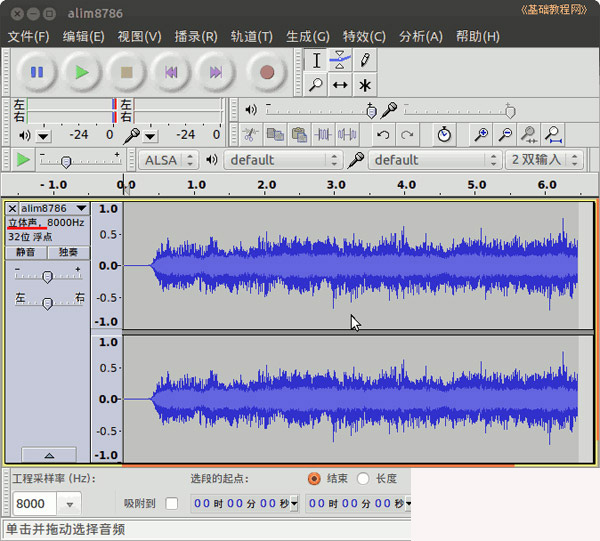
Task: Start recording with the red Record button
Action: (x=267, y=72)
